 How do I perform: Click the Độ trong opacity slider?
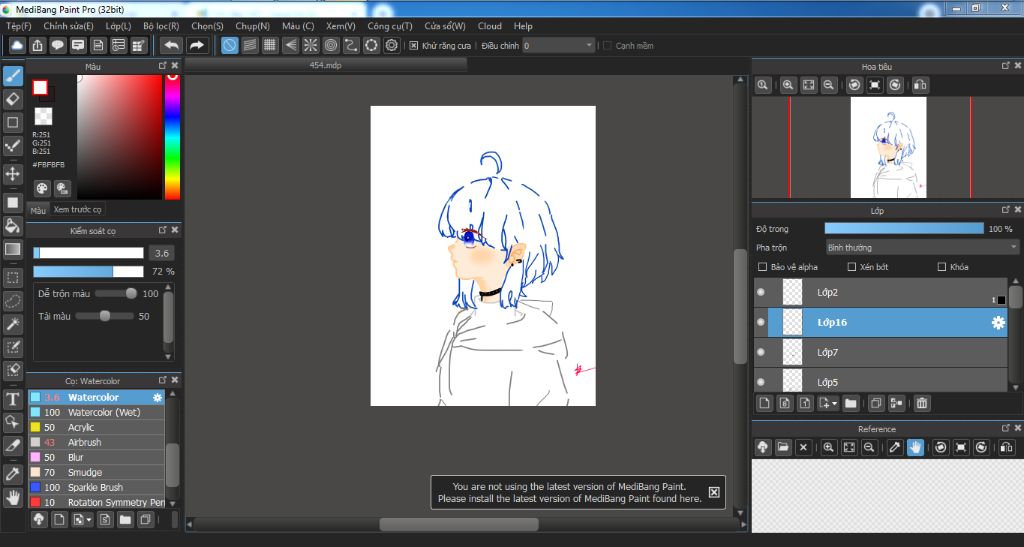904,228
